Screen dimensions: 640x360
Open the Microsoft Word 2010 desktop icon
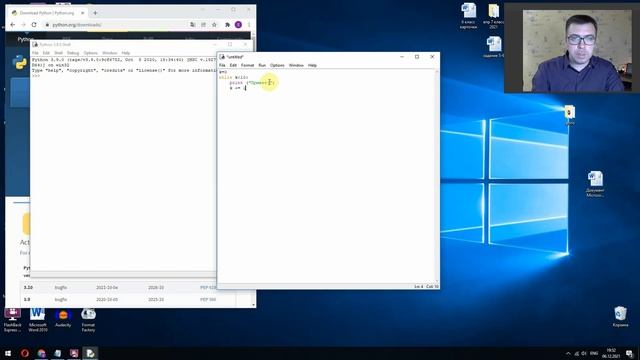coord(38,320)
